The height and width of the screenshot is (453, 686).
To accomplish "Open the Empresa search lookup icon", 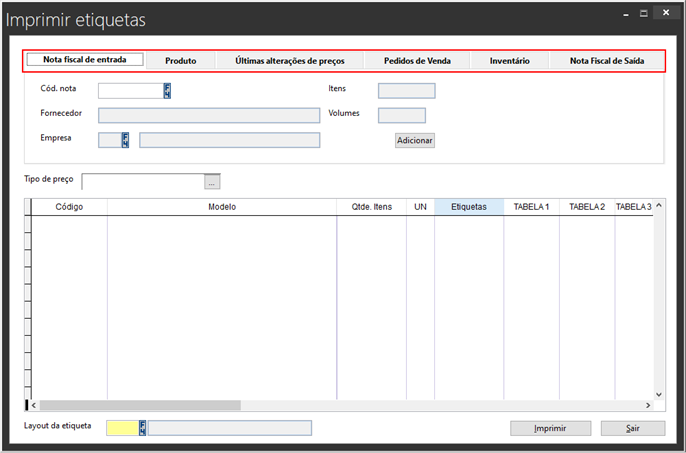I will click(126, 140).
